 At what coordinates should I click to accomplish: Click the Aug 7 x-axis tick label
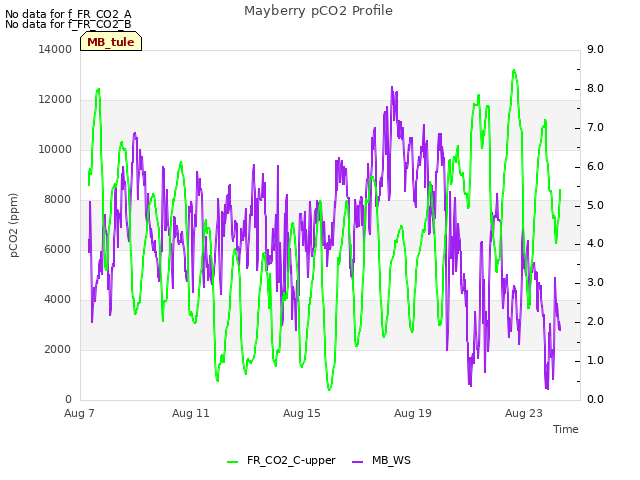point(79,413)
